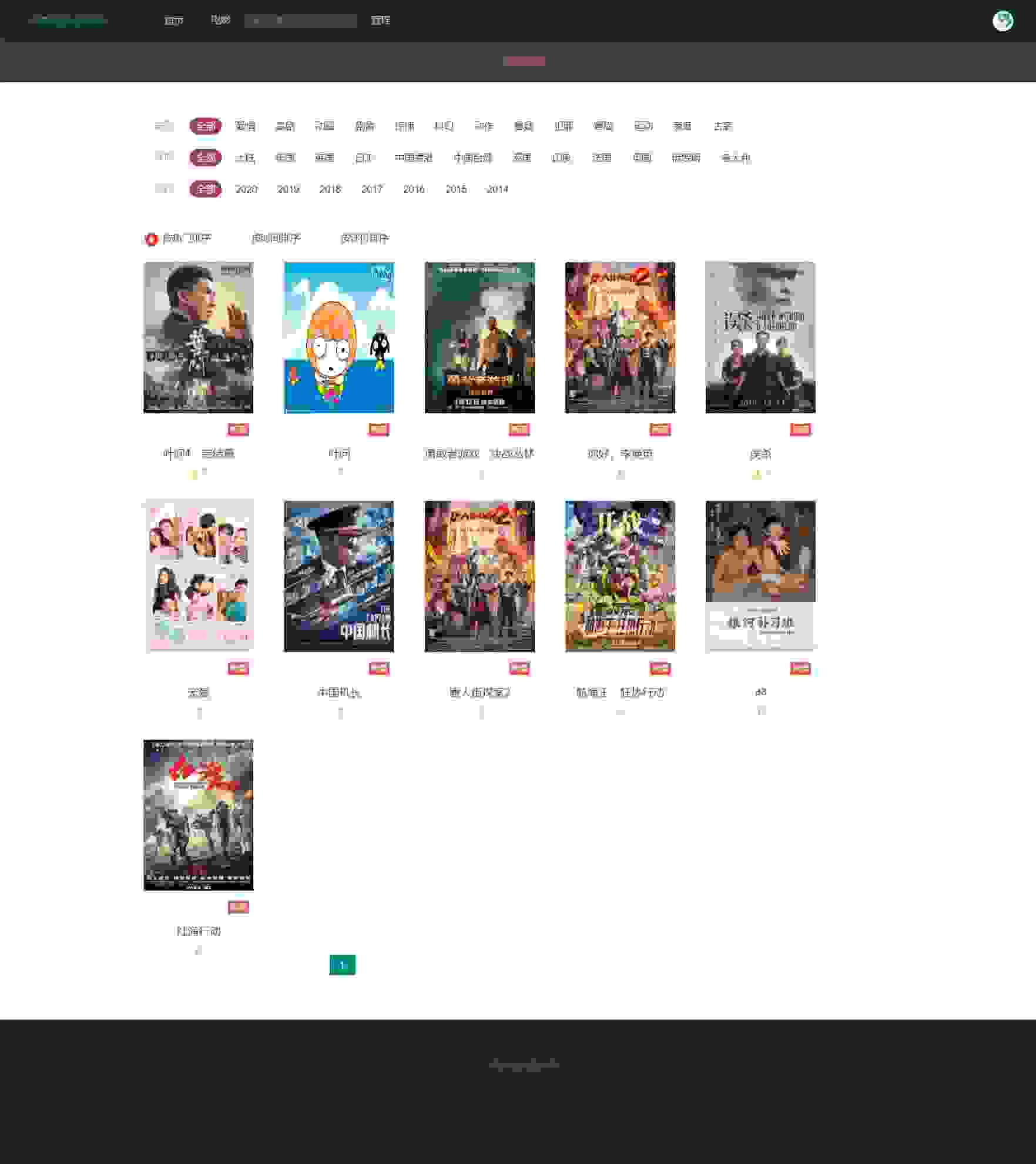1036x1164 pixels.
Task: Open the 电影 nav item
Action: [220, 20]
